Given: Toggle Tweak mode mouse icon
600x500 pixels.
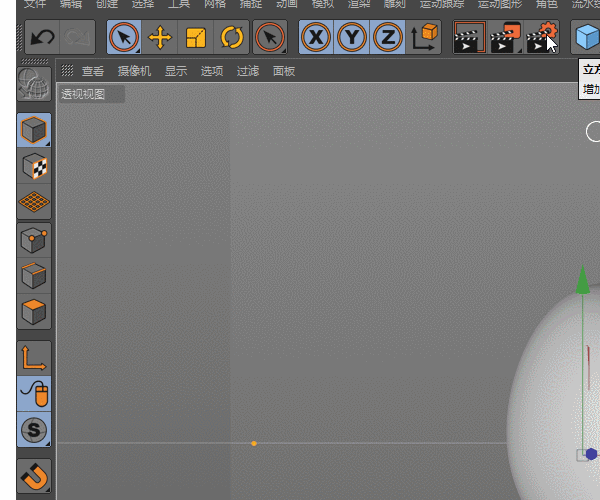Looking at the screenshot, I should 34,394.
